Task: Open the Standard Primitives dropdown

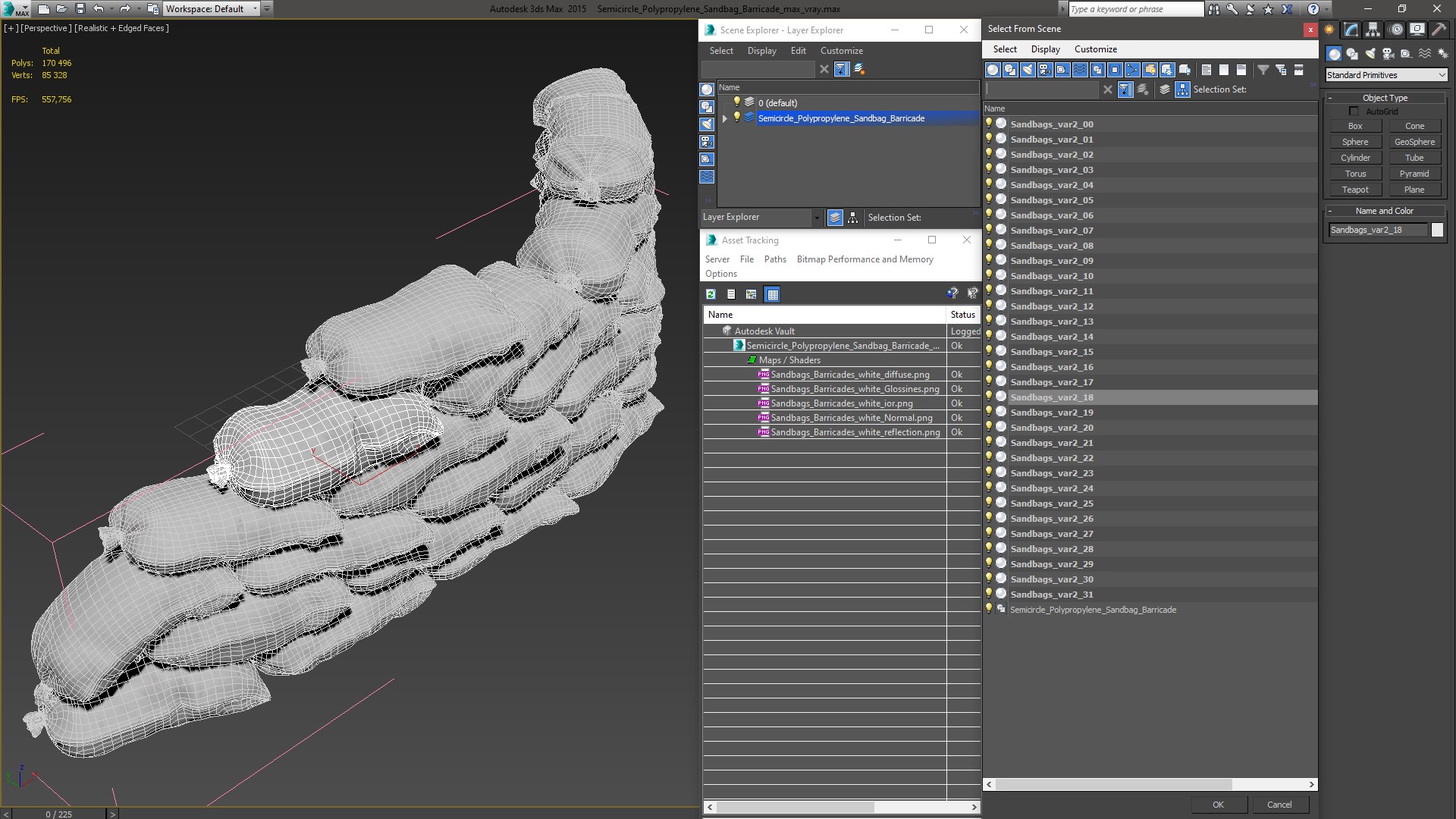Action: 1386,75
